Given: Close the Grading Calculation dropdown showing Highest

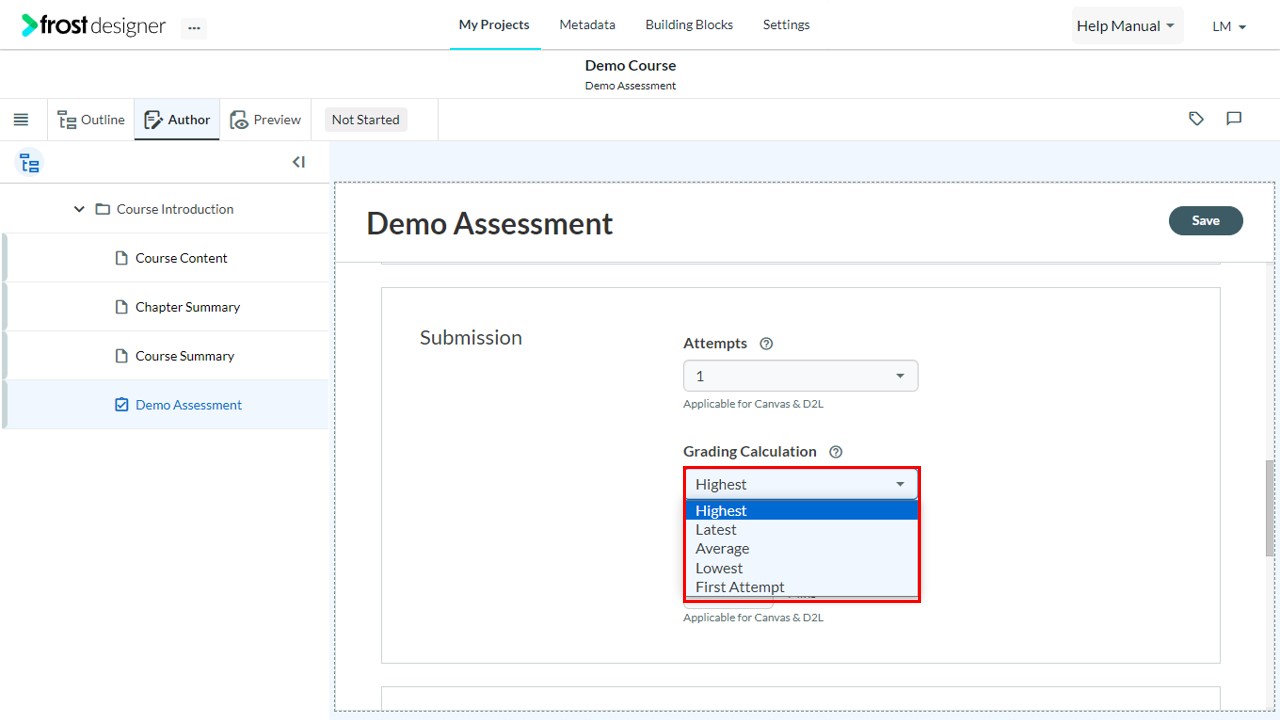Looking at the screenshot, I should (x=800, y=484).
